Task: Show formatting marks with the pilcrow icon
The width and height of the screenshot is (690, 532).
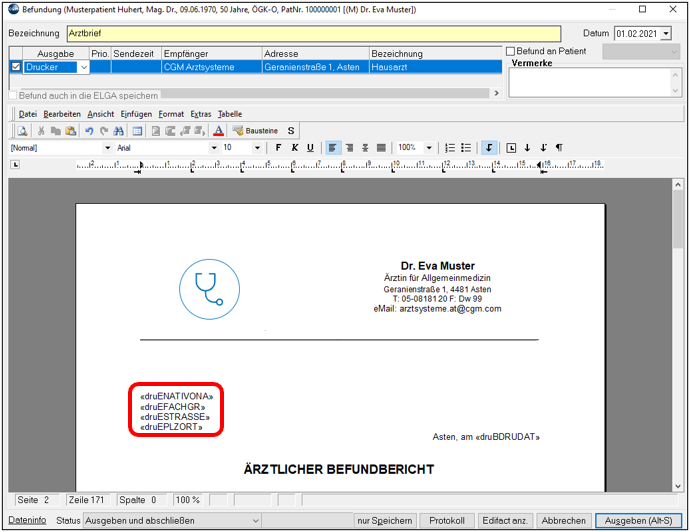Action: pos(559,148)
